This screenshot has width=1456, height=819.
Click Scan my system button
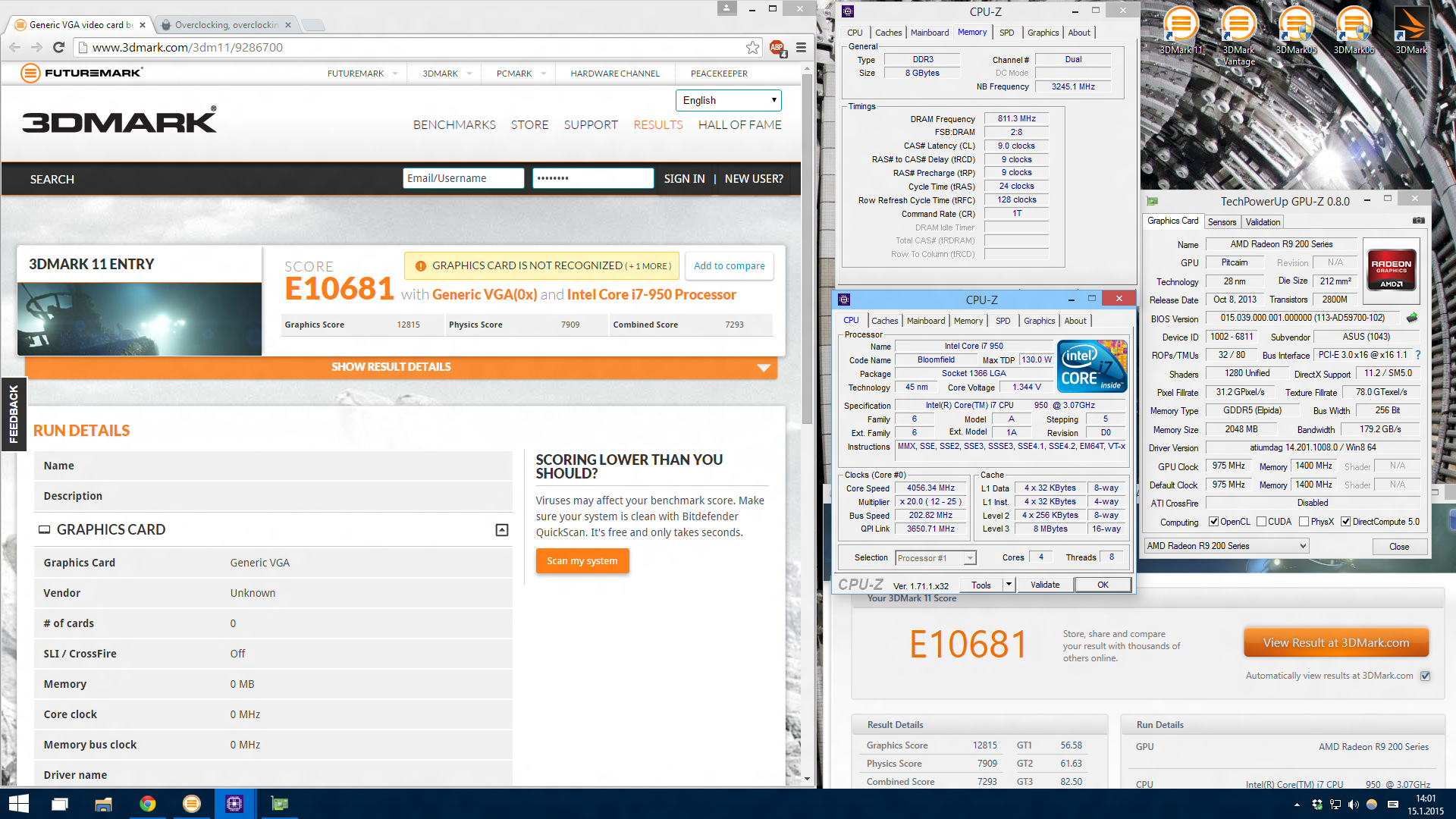(582, 561)
